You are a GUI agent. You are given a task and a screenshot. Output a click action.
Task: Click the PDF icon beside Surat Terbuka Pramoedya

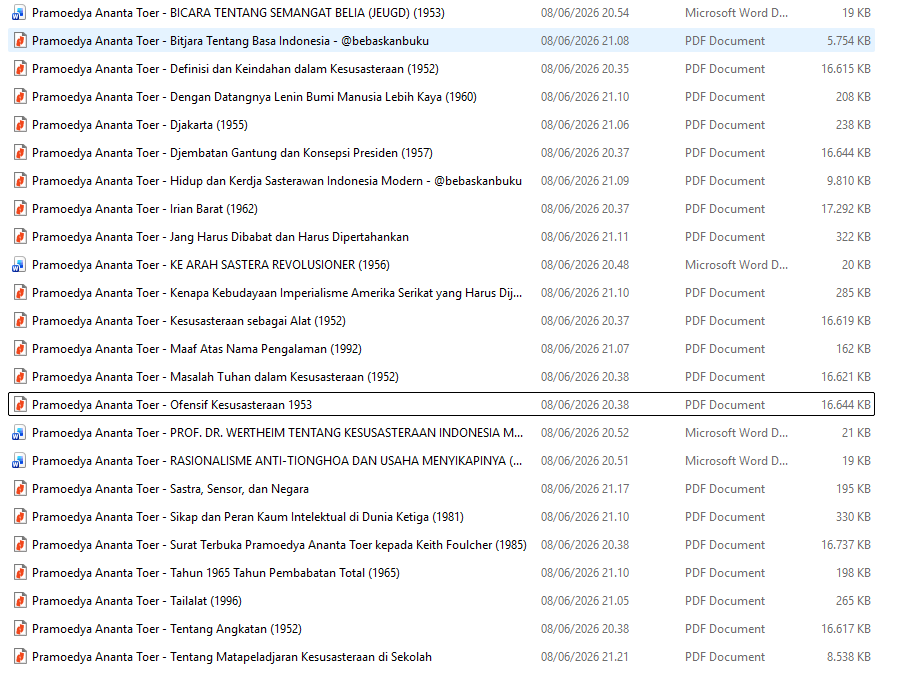coord(20,545)
